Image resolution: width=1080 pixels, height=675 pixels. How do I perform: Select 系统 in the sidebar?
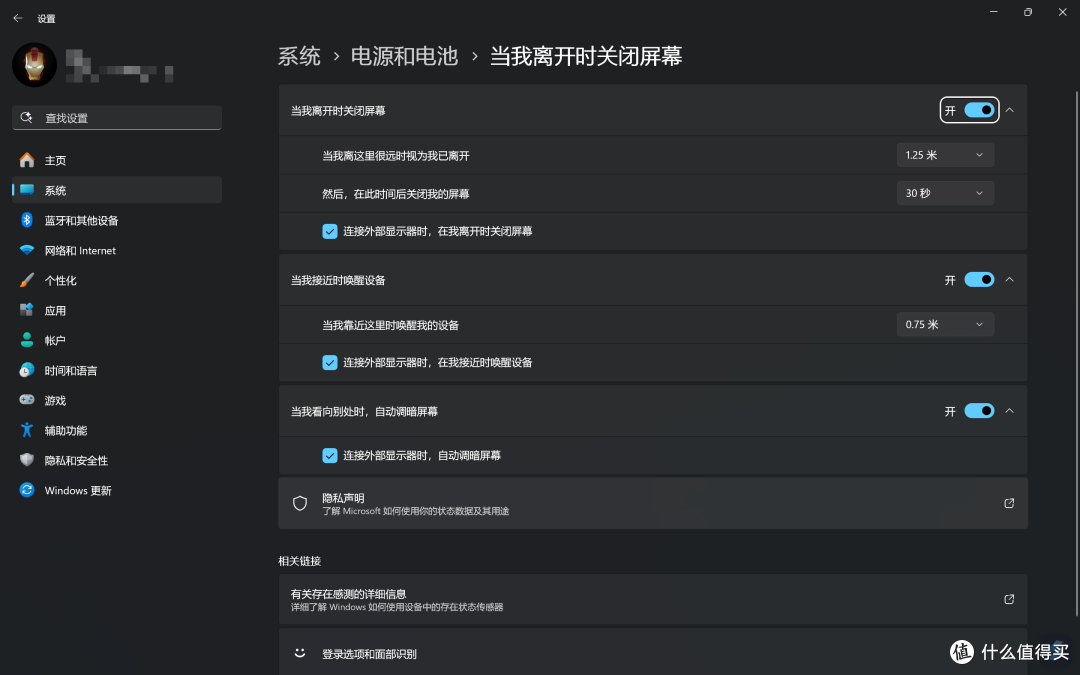[117, 190]
